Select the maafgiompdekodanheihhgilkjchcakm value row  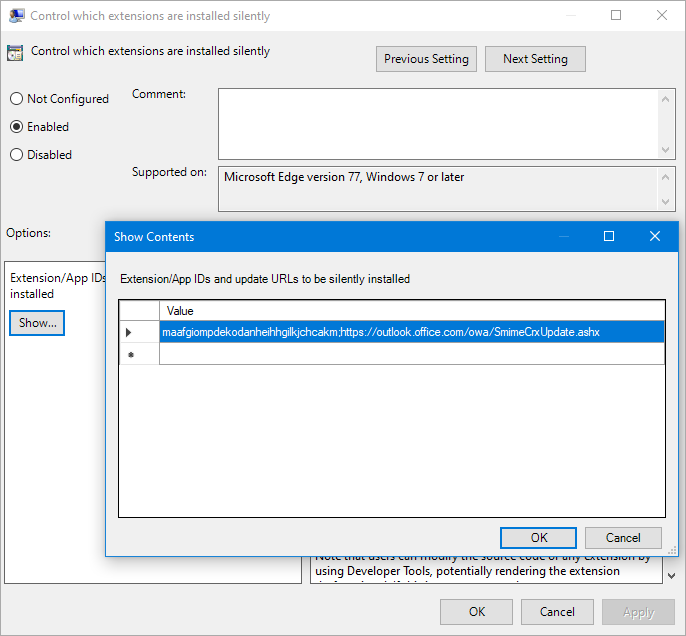coord(412,332)
